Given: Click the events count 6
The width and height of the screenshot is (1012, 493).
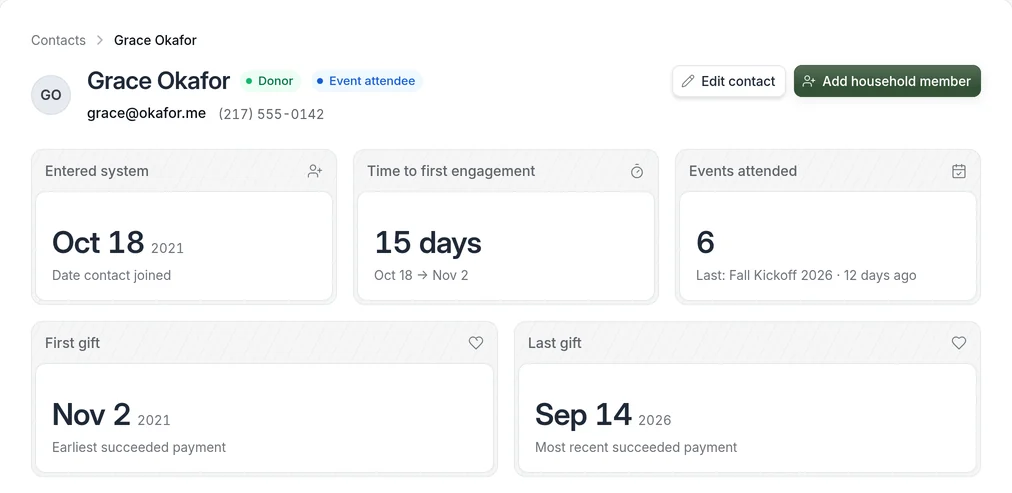Looking at the screenshot, I should point(705,243).
